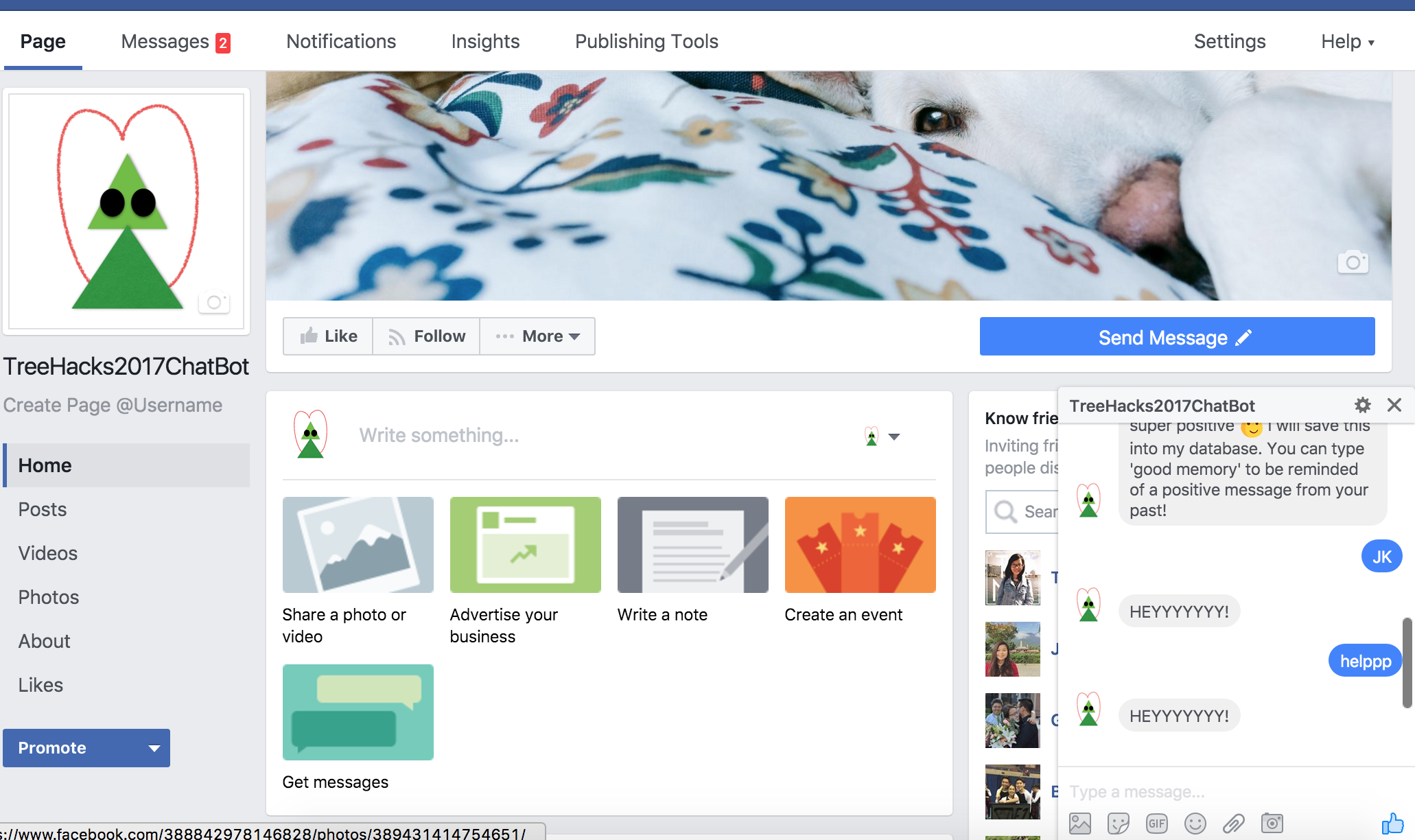1415x840 pixels.
Task: Expand the More dropdown menu
Action: 537,336
